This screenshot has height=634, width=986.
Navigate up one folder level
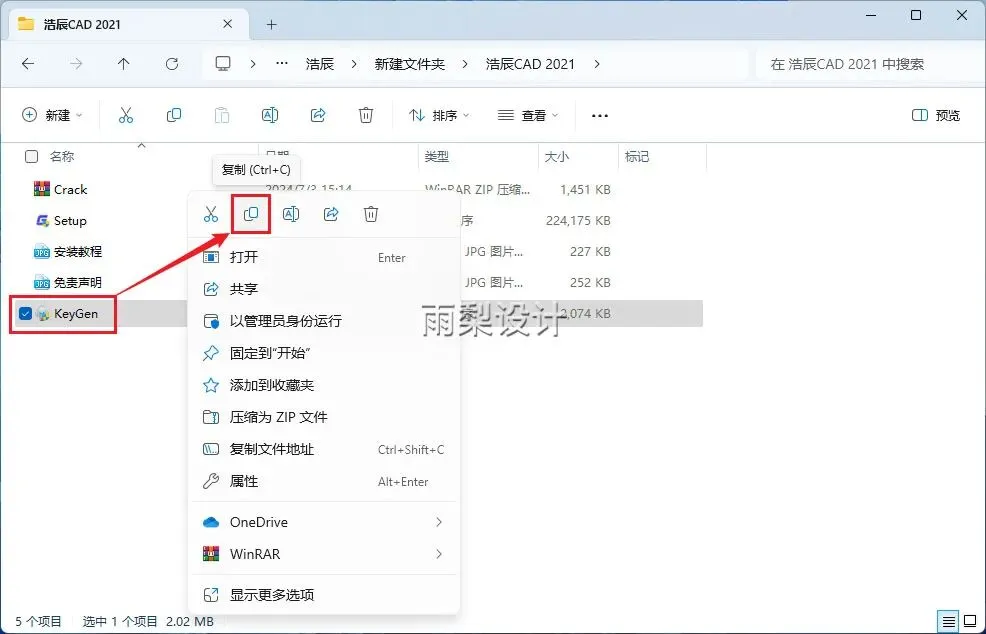click(x=124, y=64)
